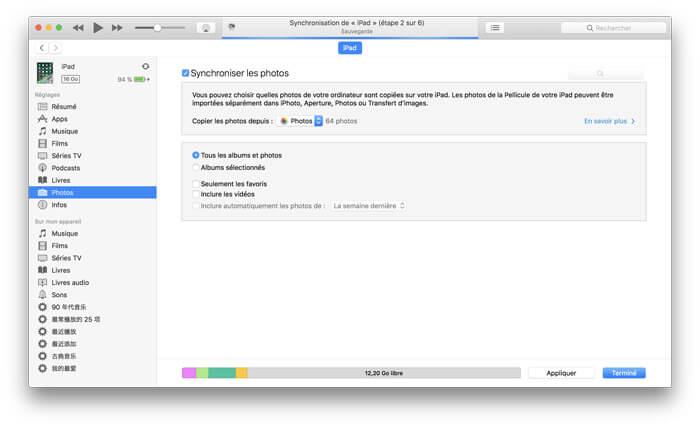Image resolution: width=700 pixels, height=428 pixels.
Task: Select Tous les albums et photos
Action: pos(196,155)
